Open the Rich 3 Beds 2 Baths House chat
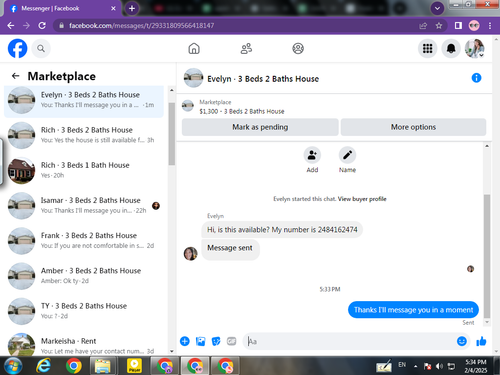This screenshot has width=500, height=375. (x=84, y=135)
